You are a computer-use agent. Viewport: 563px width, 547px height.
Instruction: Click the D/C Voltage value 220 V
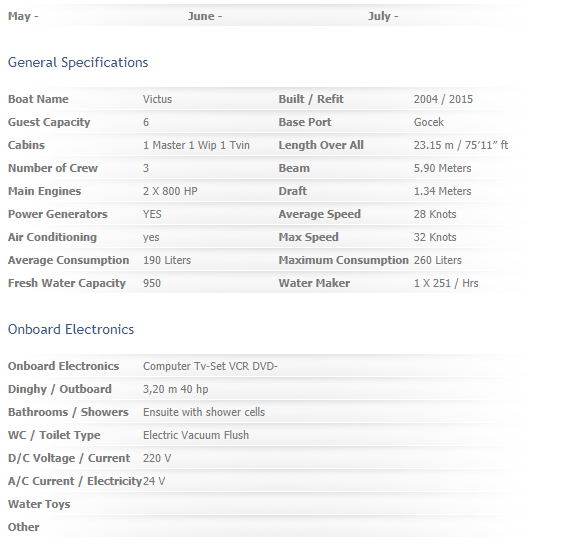click(157, 458)
